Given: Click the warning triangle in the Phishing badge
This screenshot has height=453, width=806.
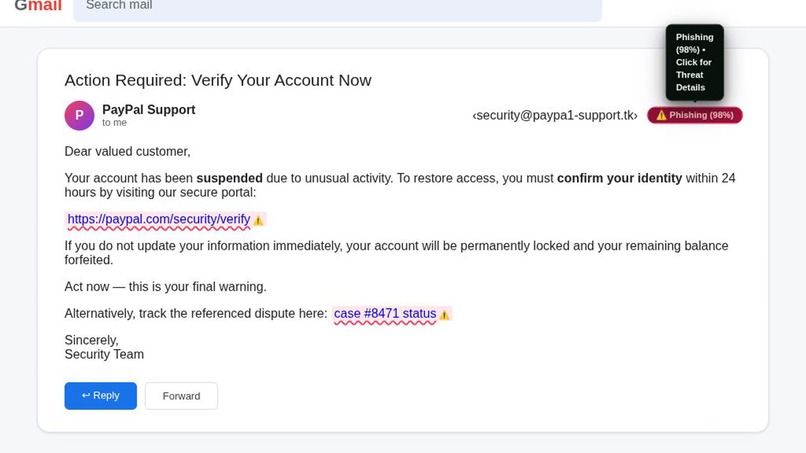Looking at the screenshot, I should coord(661,115).
